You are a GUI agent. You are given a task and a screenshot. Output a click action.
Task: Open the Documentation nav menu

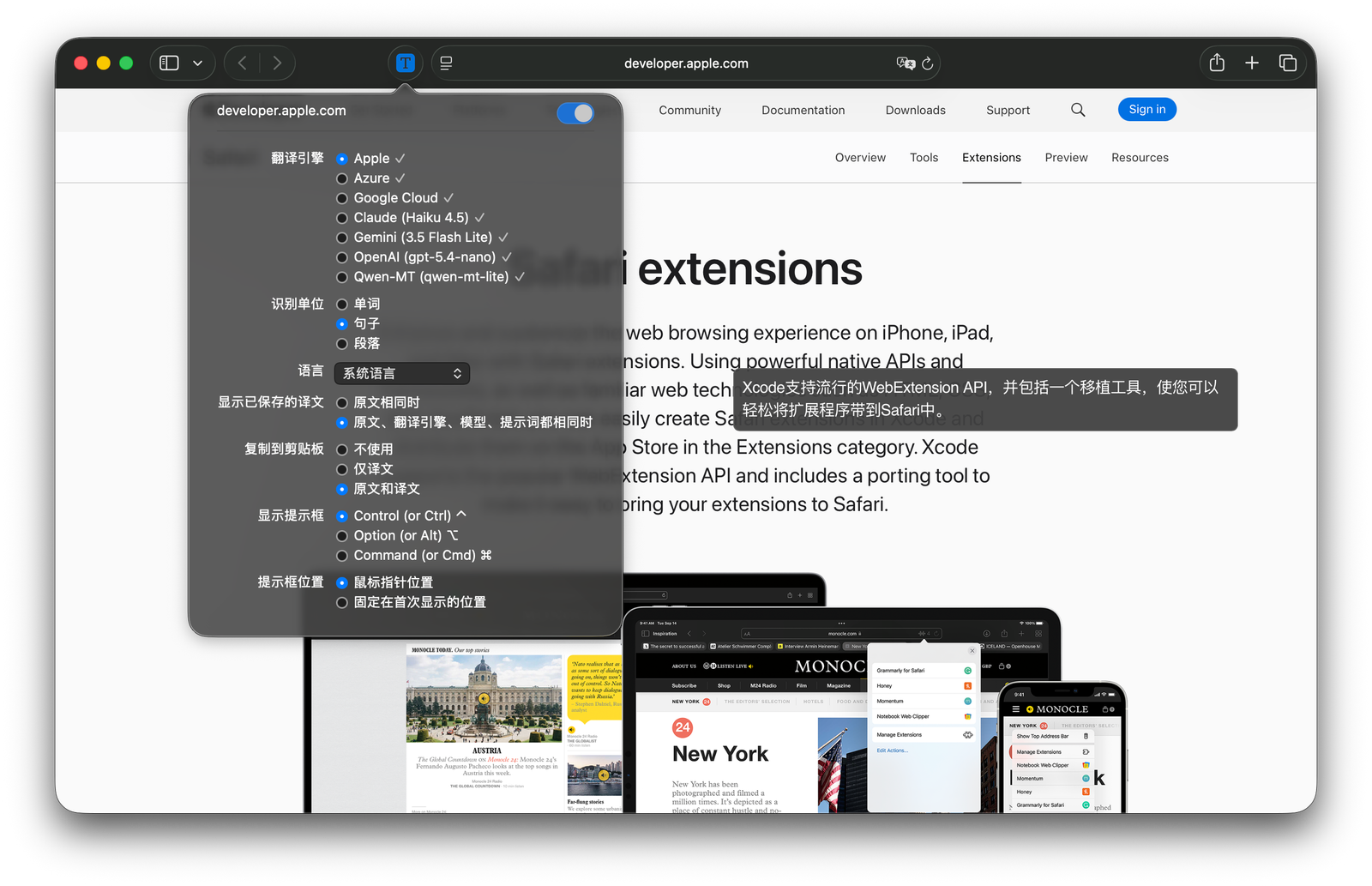(x=803, y=110)
